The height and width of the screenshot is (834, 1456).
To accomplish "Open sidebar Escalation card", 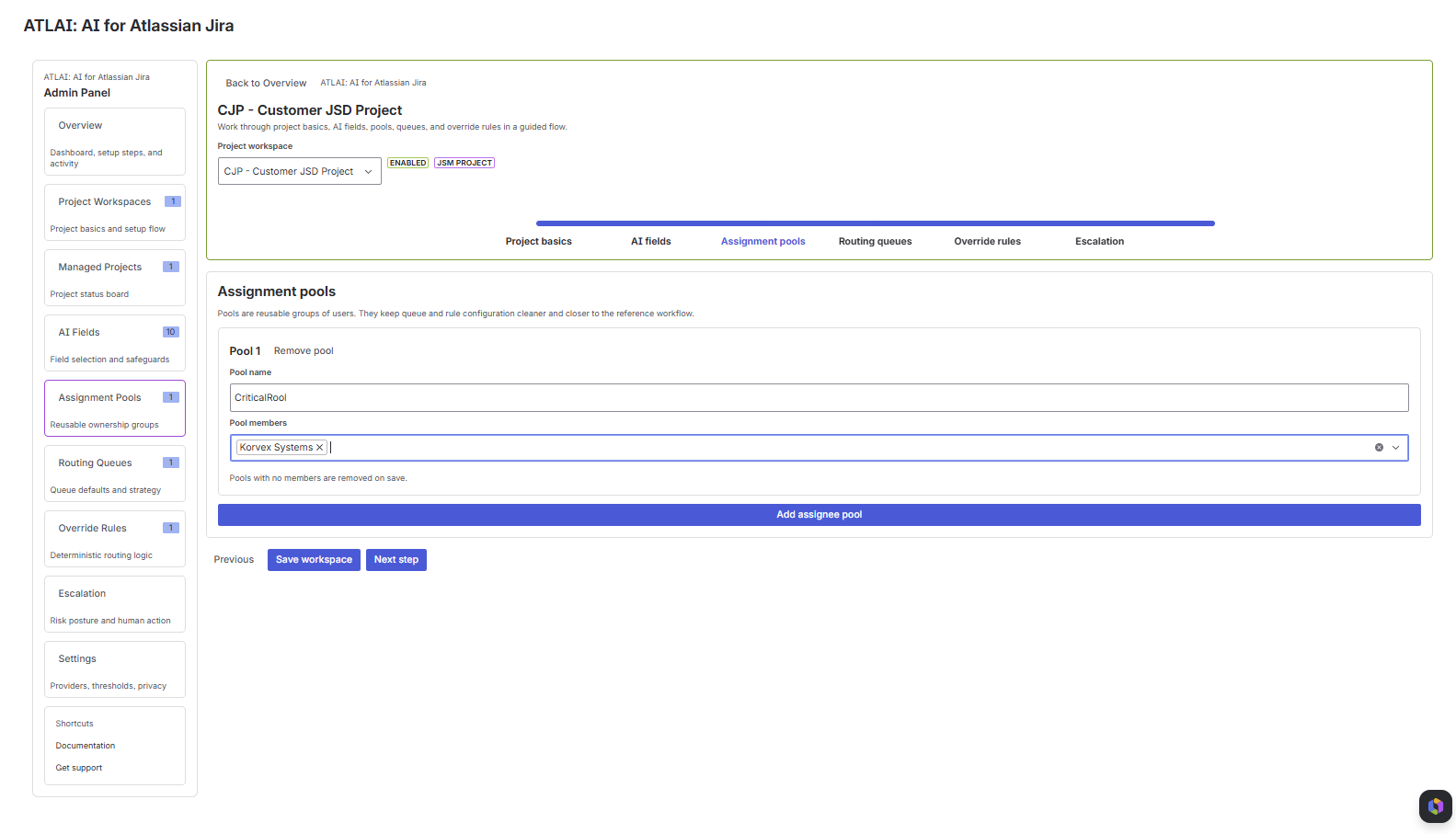I will coord(115,604).
